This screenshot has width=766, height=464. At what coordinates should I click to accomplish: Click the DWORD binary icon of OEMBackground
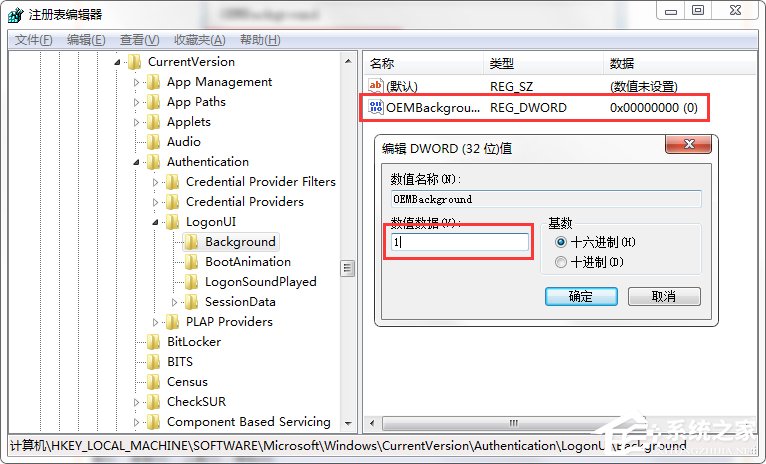coord(376,107)
